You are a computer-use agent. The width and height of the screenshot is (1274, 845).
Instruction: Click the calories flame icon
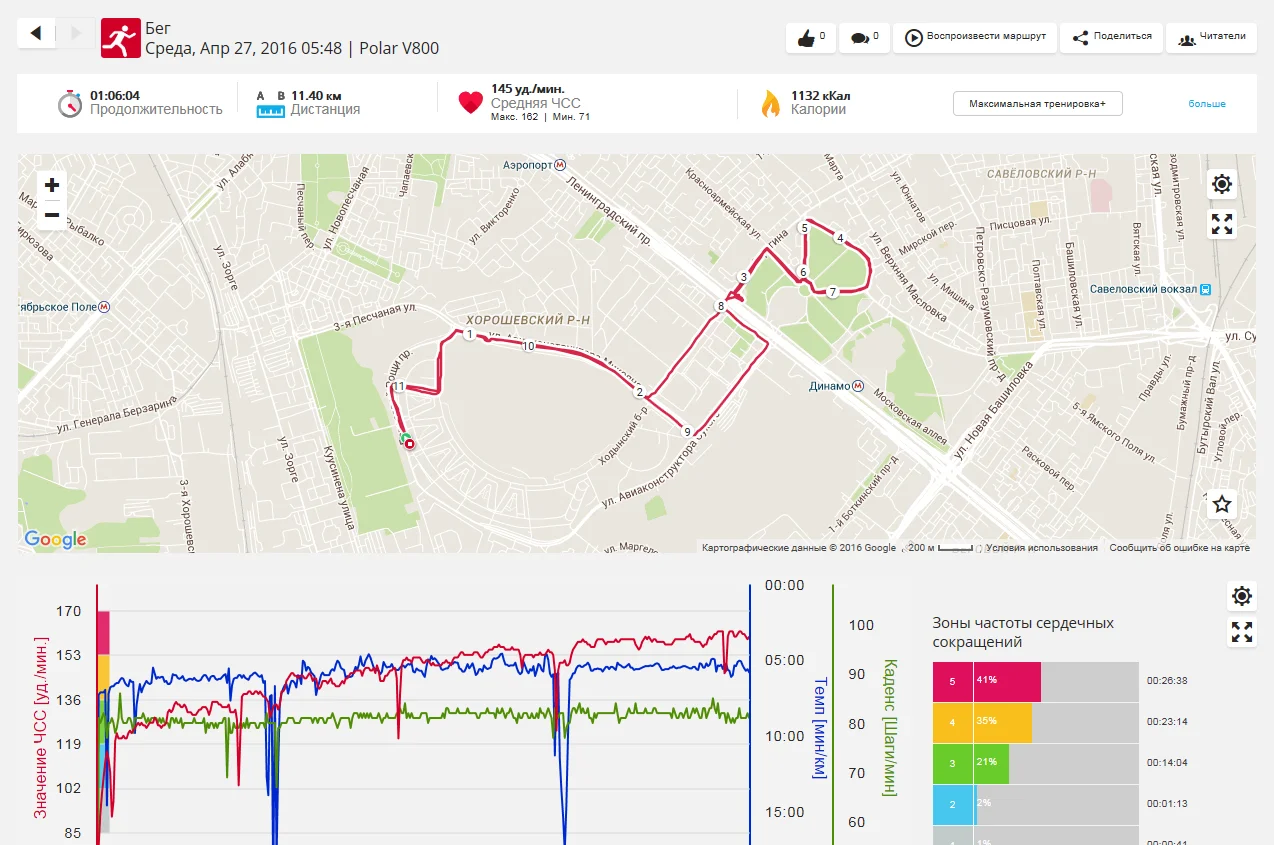pyautogui.click(x=770, y=104)
